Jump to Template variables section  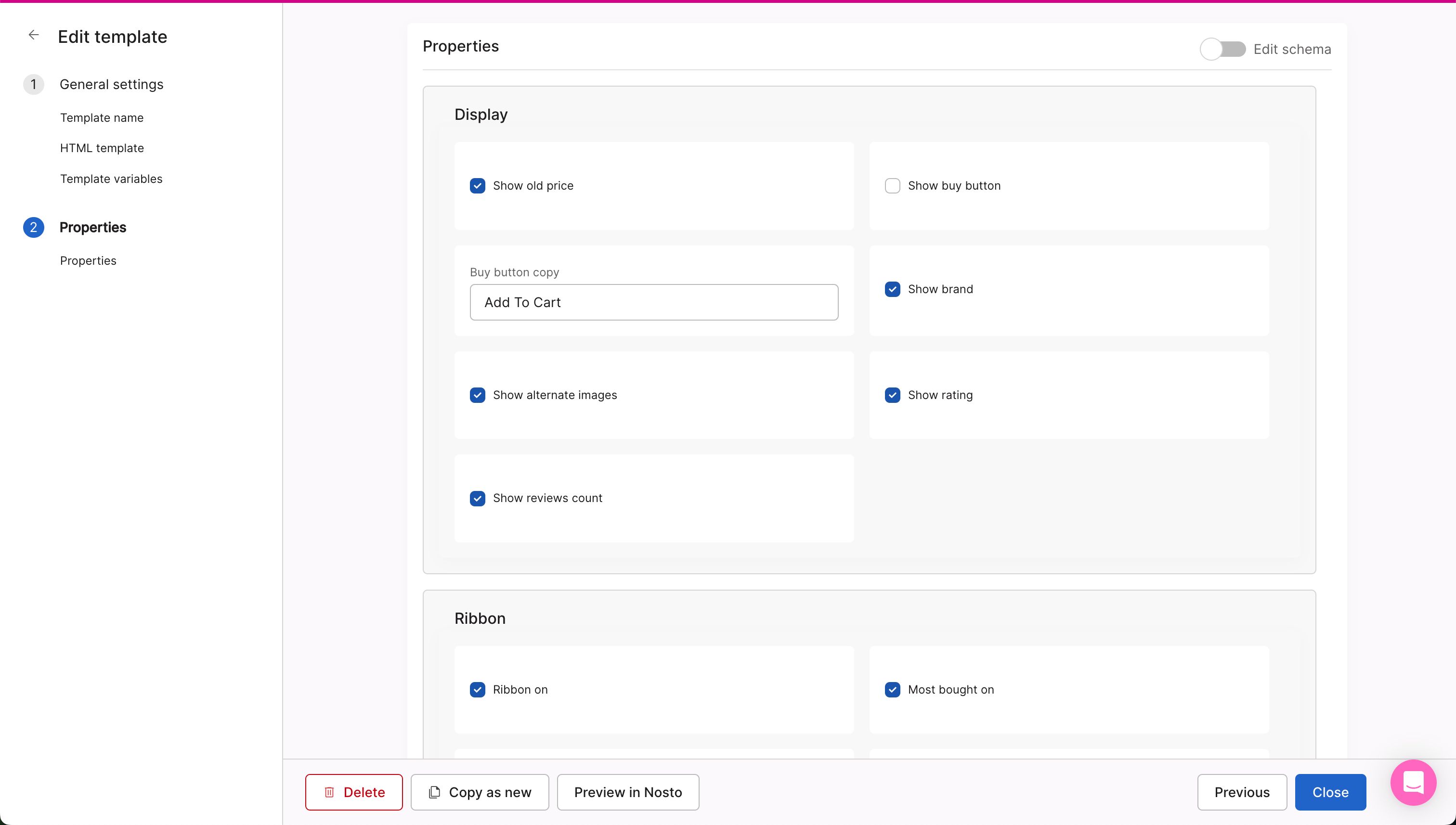[x=111, y=179]
